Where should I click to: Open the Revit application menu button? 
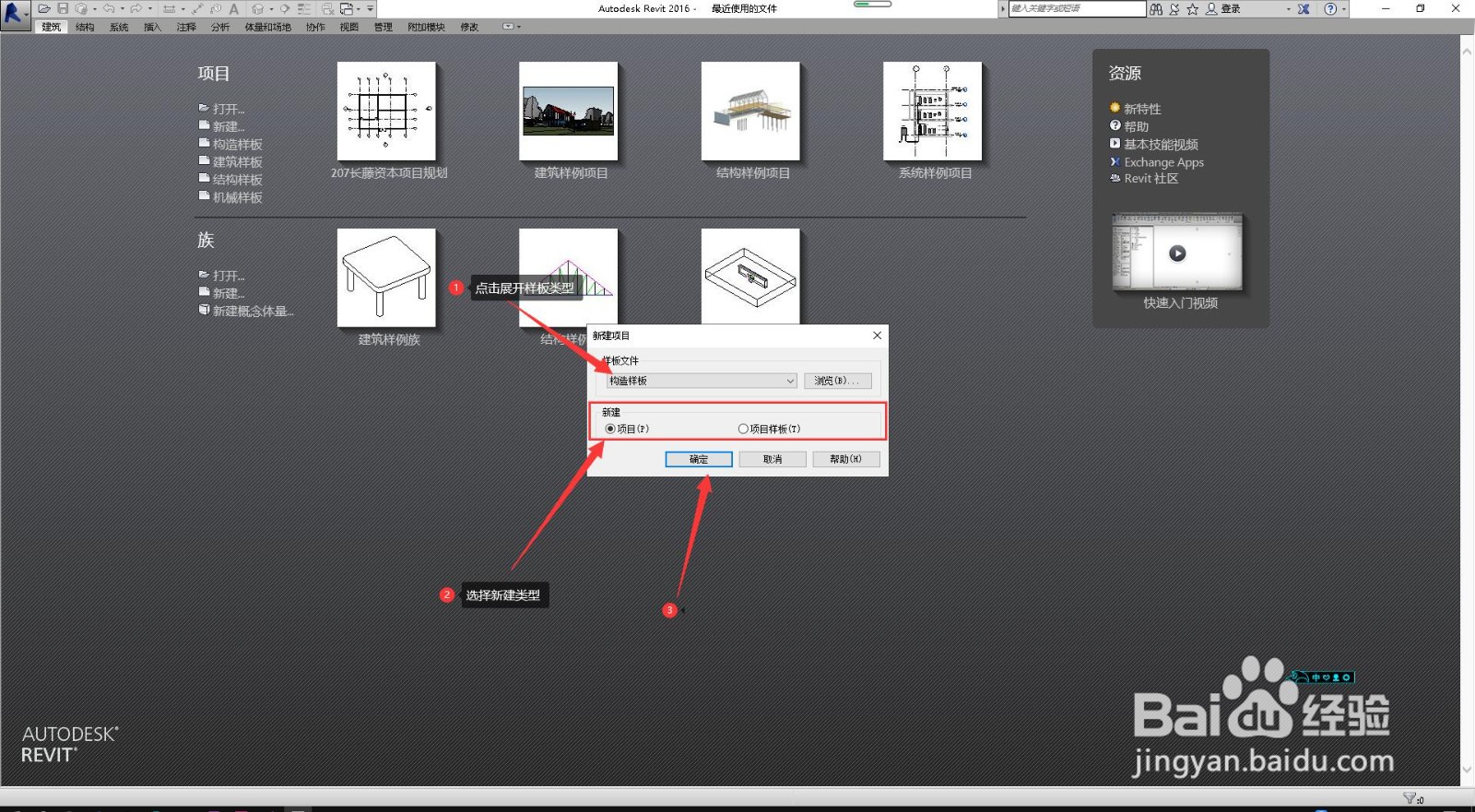[15, 15]
